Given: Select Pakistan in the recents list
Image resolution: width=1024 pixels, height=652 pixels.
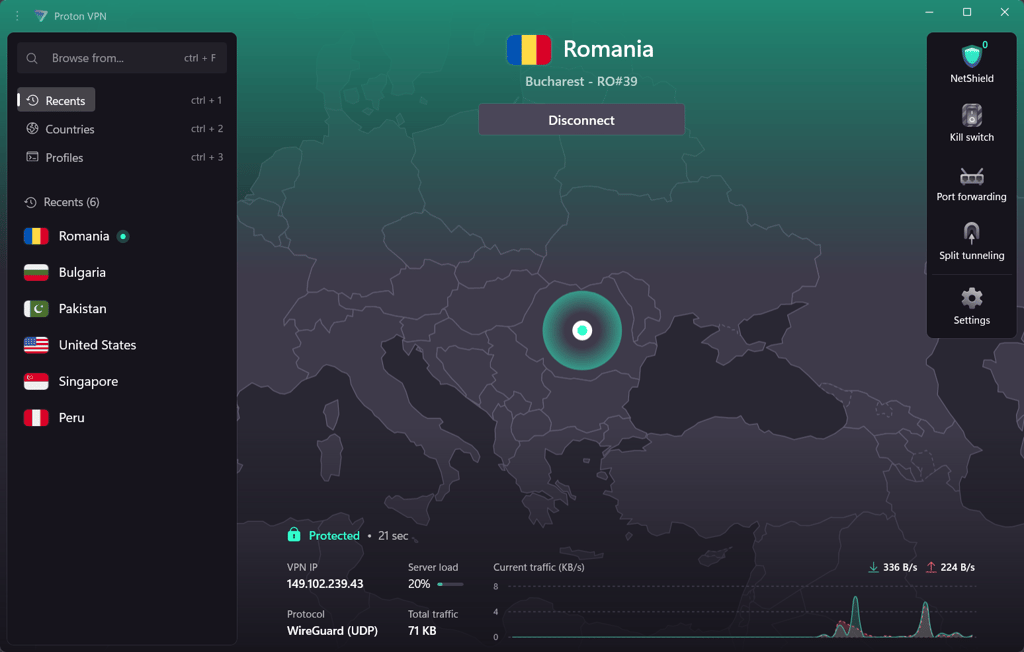Looking at the screenshot, I should tap(121, 308).
